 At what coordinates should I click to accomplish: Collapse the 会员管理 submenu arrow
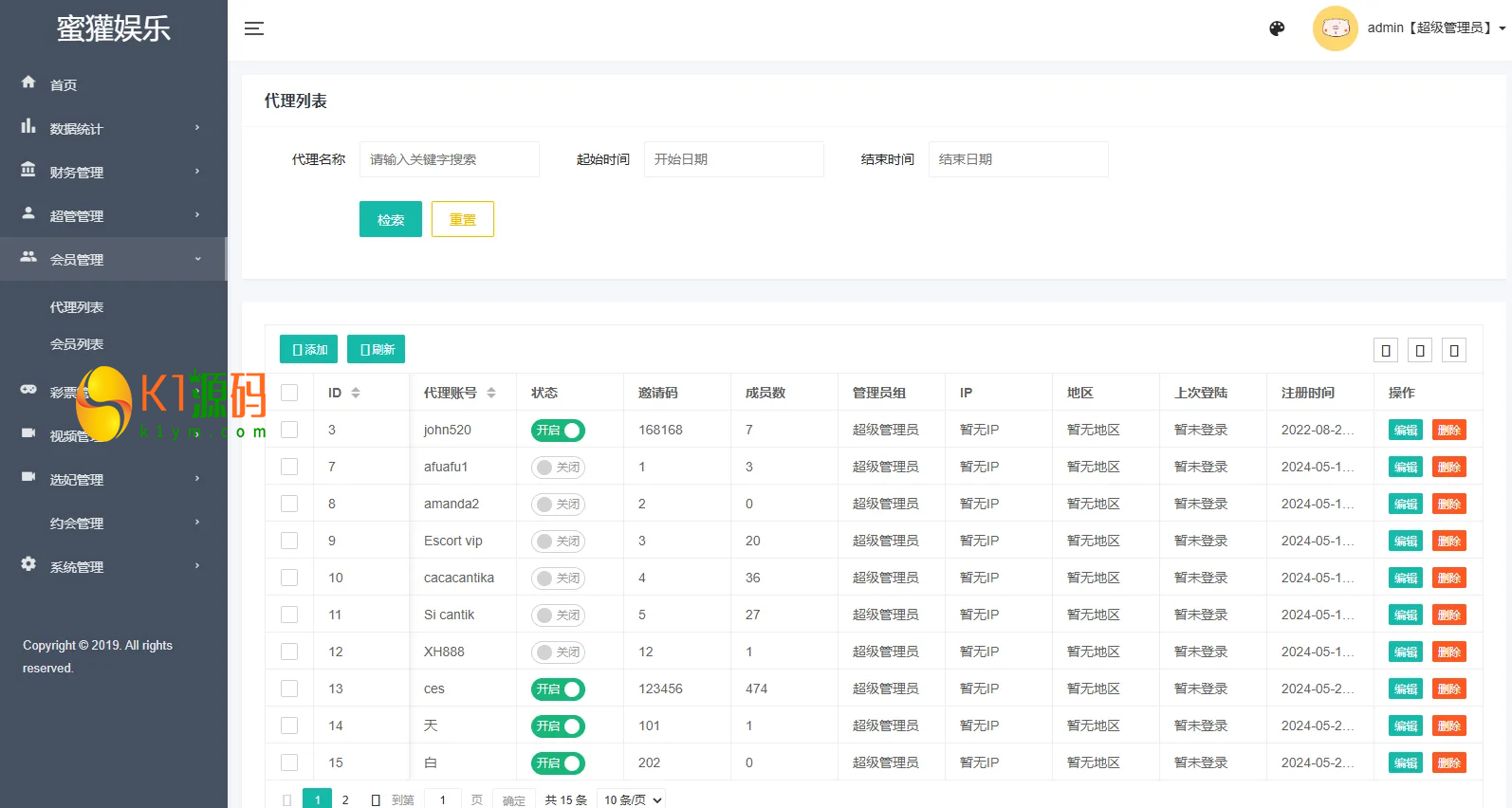tap(197, 259)
